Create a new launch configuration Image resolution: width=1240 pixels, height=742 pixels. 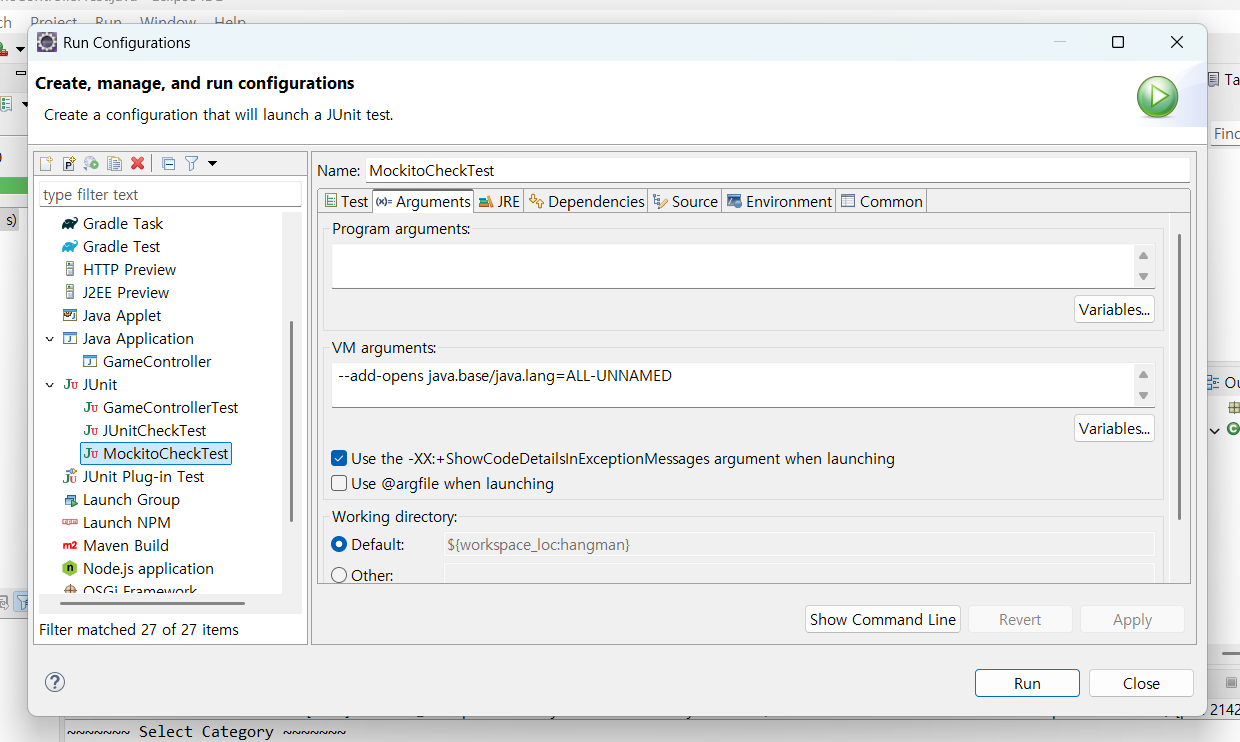tap(46, 163)
